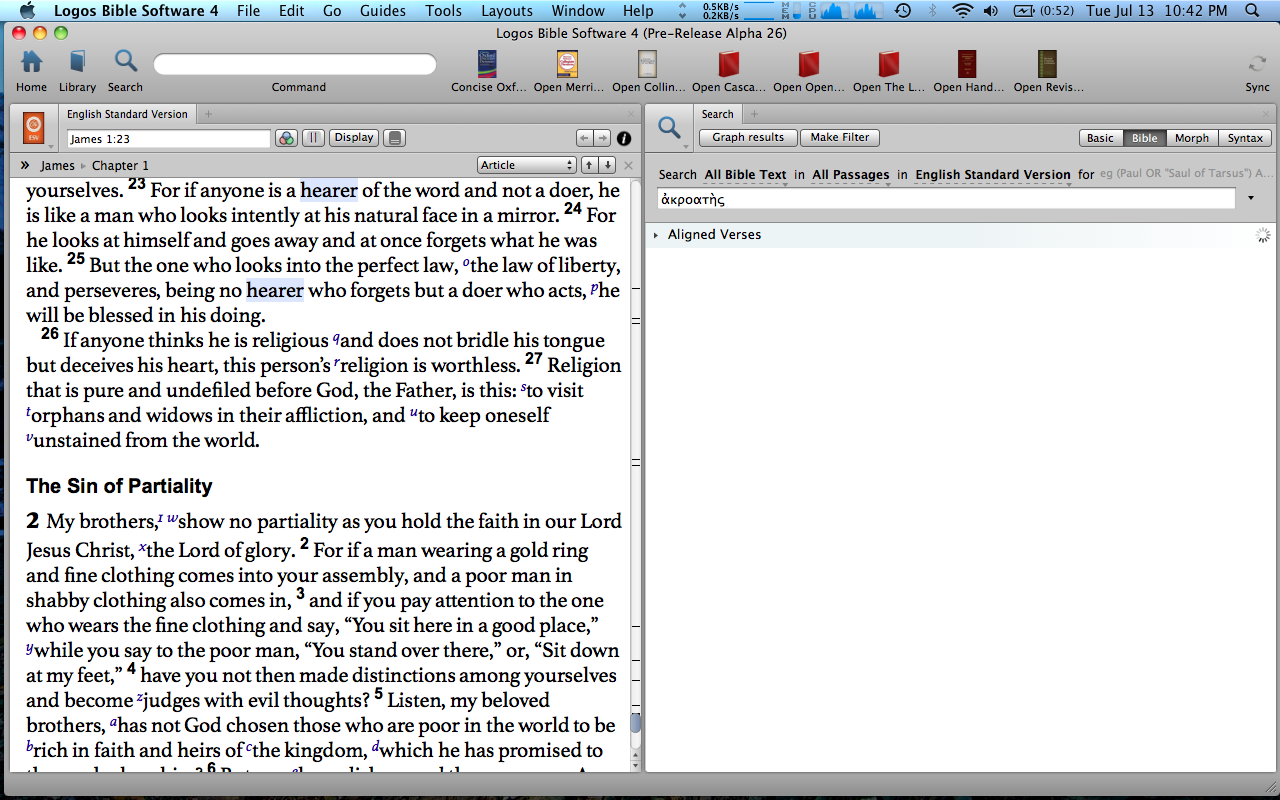This screenshot has width=1280, height=800.
Task: Open the Guides menu
Action: [382, 11]
